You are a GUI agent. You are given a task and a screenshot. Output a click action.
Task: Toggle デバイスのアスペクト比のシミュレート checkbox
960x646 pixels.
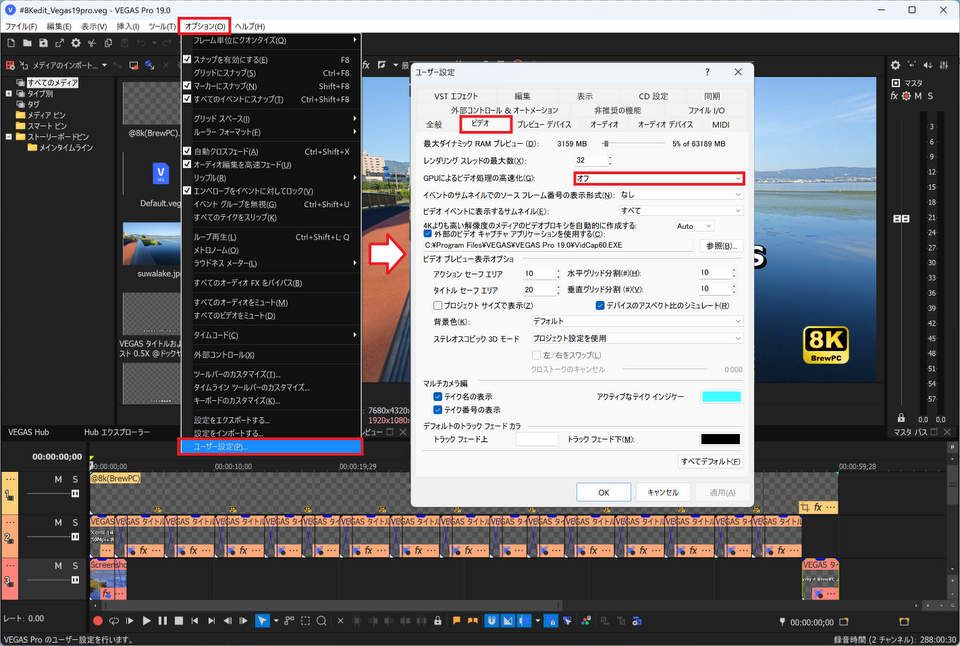tap(601, 305)
